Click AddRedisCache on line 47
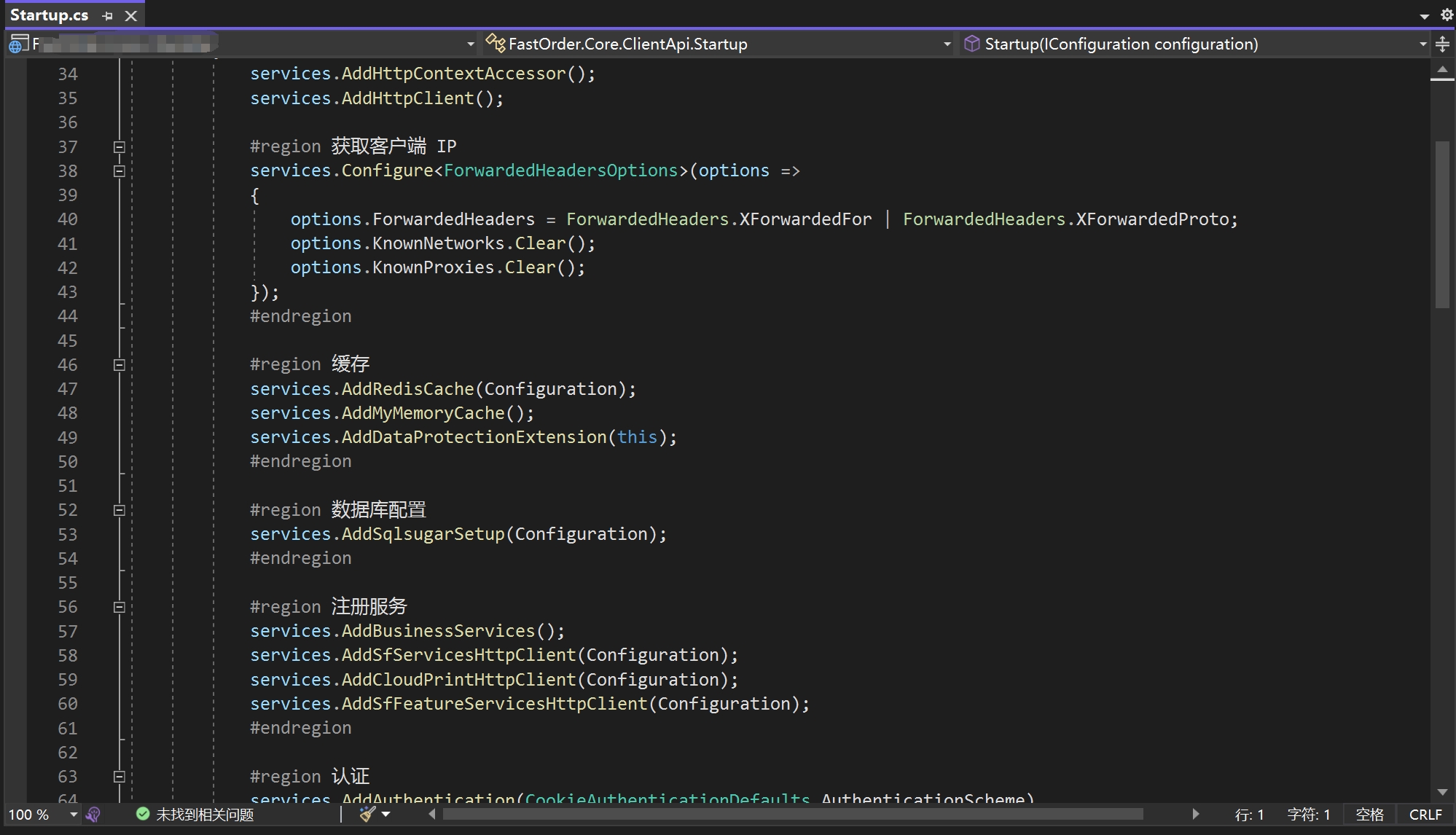Viewport: 1456px width, 835px height. [x=408, y=389]
